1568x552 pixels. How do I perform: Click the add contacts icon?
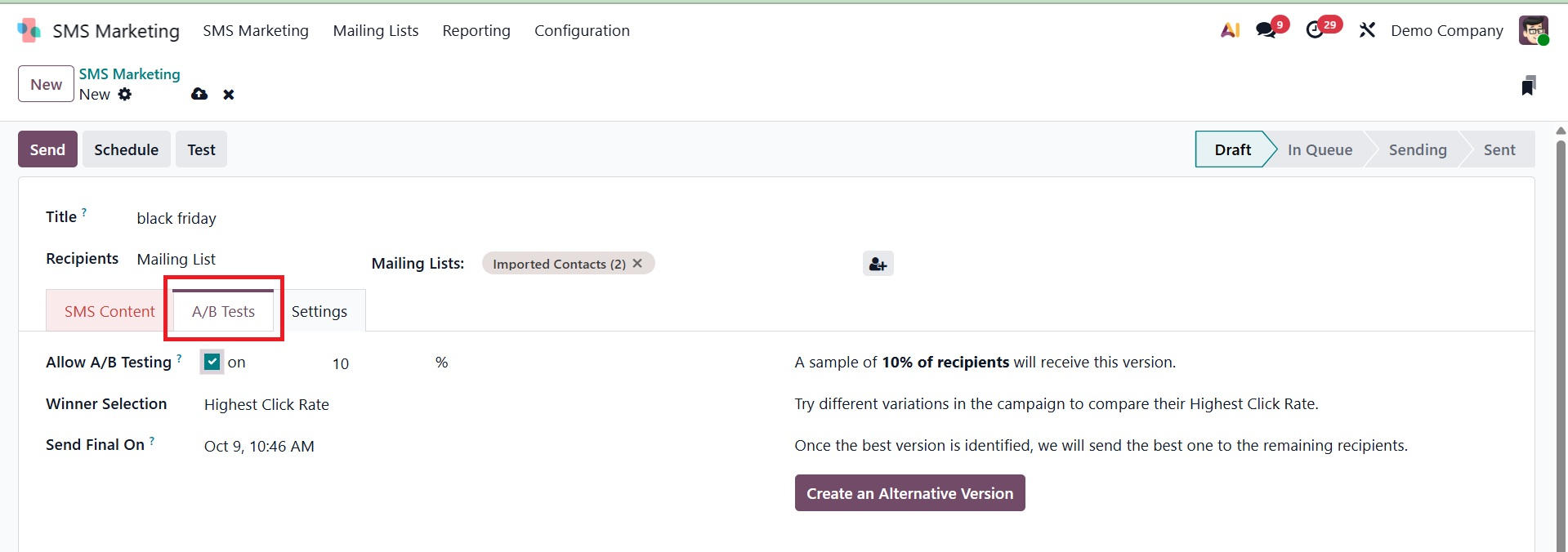(878, 264)
